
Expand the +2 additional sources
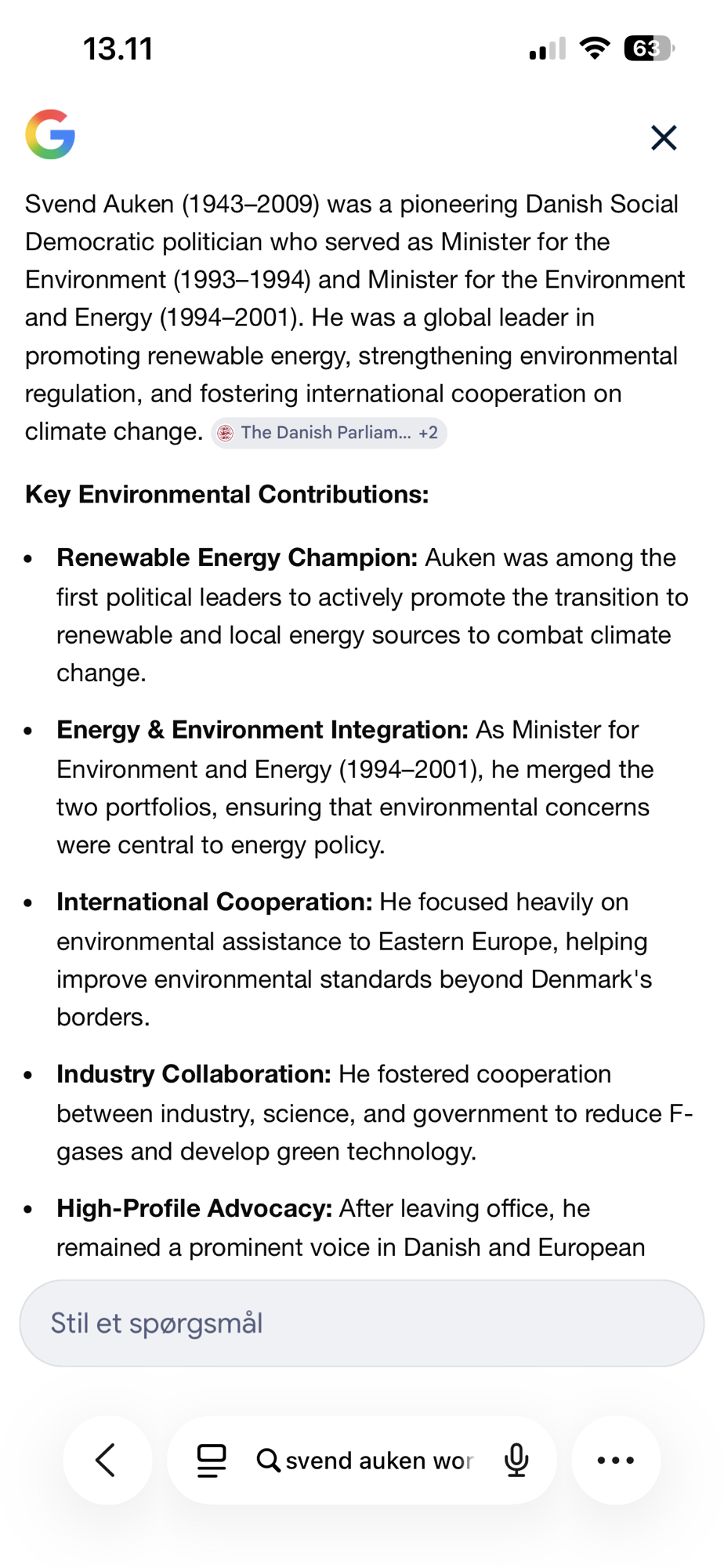pos(429,433)
